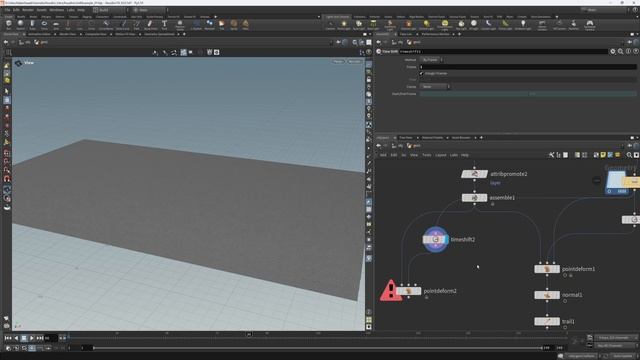640x360 pixels.
Task: Select the Sphere shelf tool
Action: tap(20, 25)
